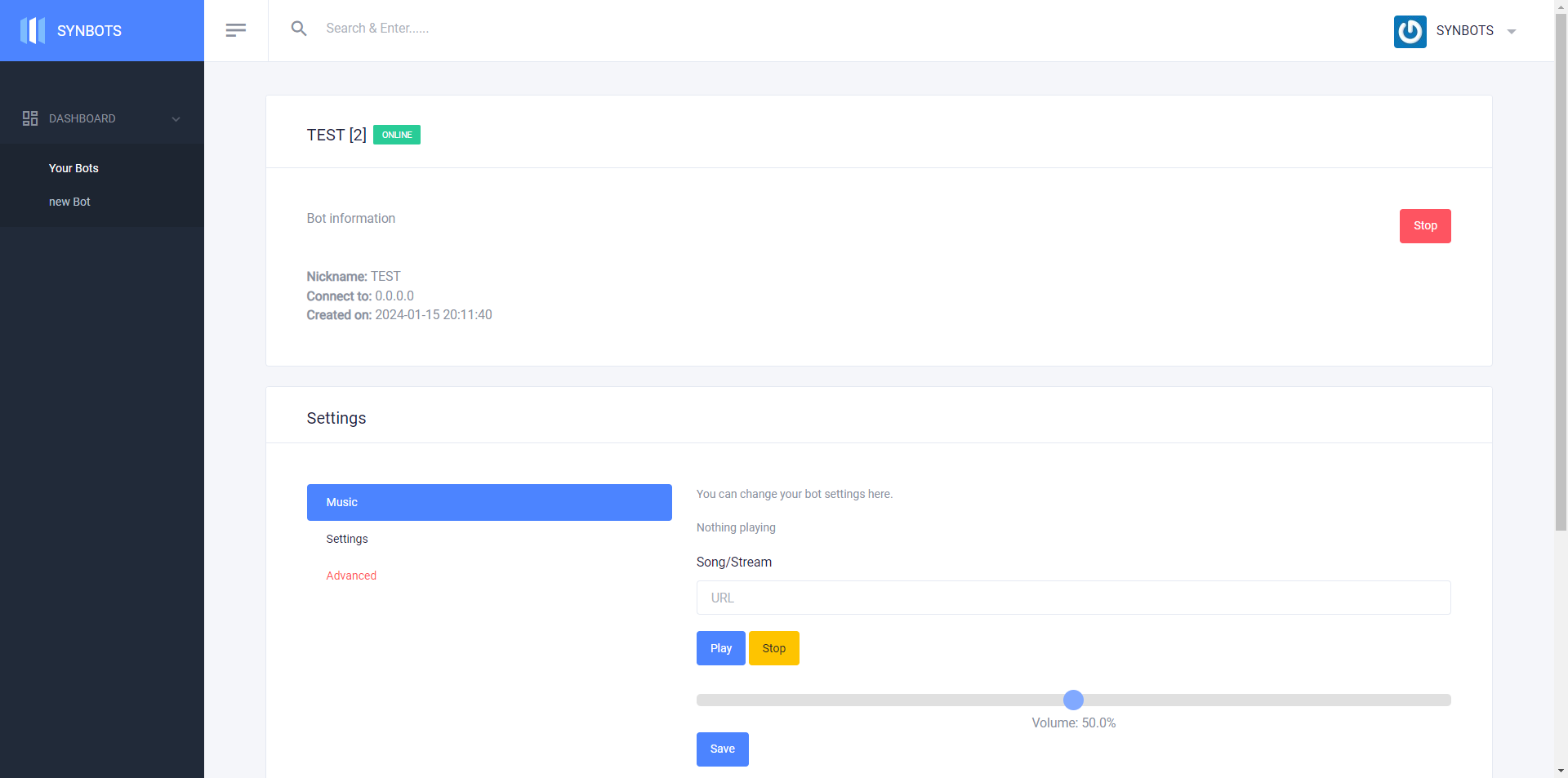Toggle sidebar with hamburger menu icon
This screenshot has width=1568, height=778.
[235, 30]
